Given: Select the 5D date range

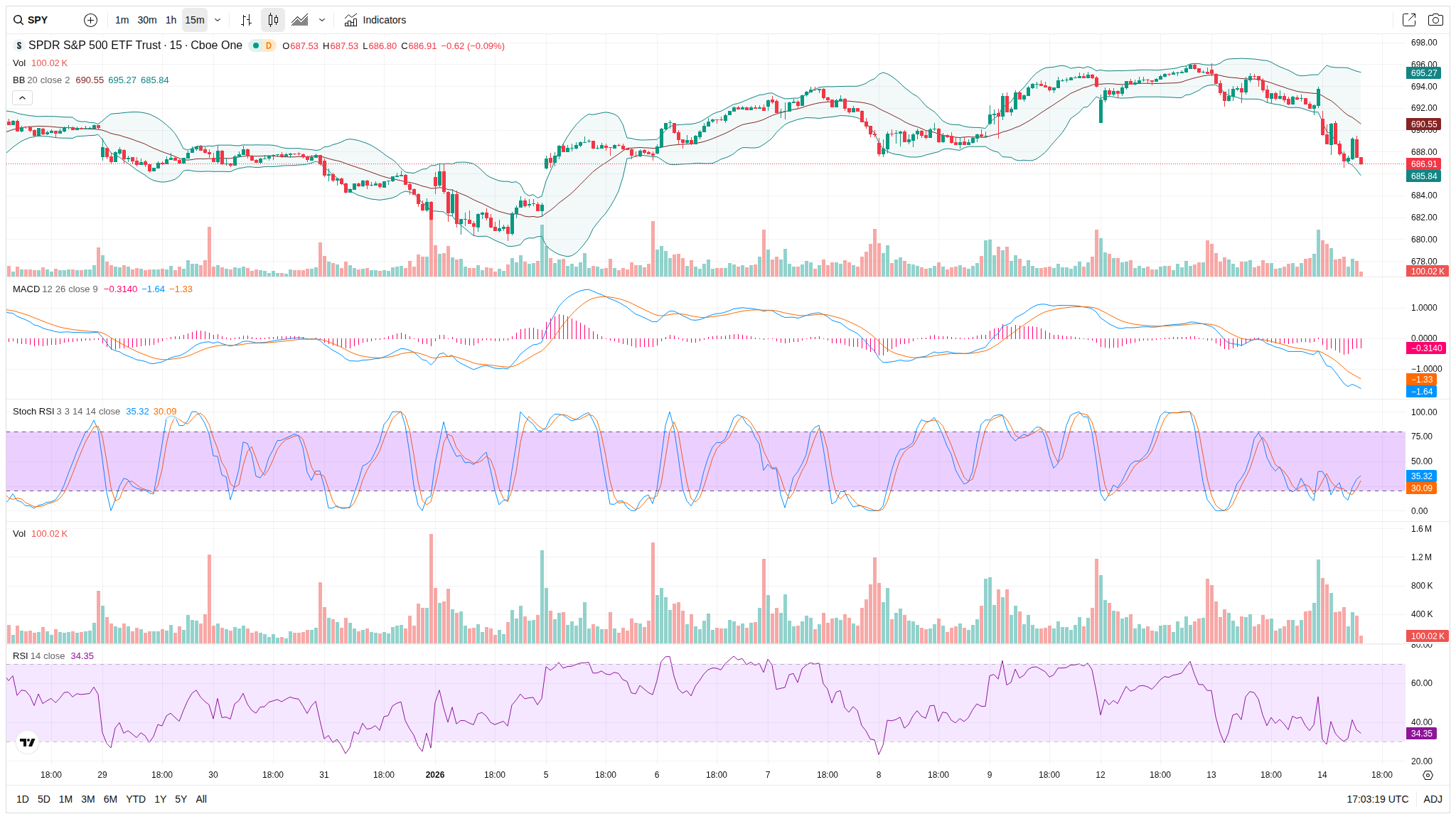Looking at the screenshot, I should pos(44,799).
